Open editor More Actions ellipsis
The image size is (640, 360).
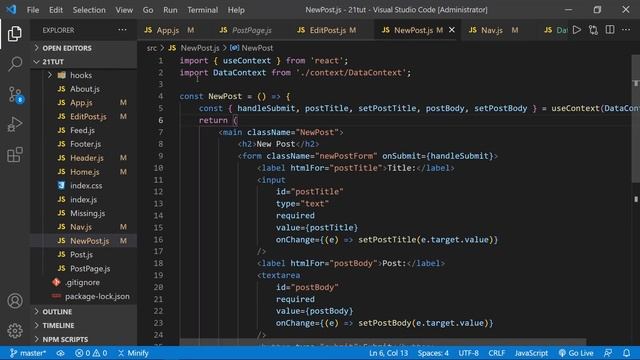pos(626,30)
